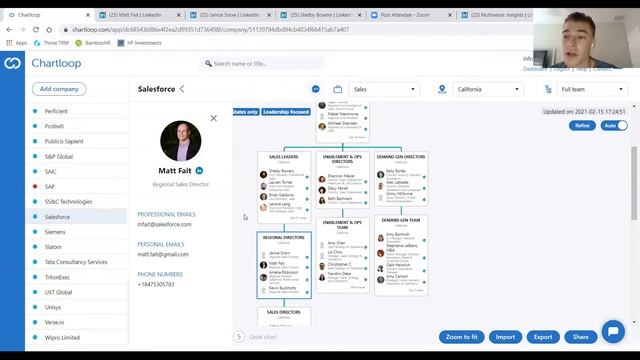The width and height of the screenshot is (640, 360).
Task: Click Add company button
Action: (59, 89)
